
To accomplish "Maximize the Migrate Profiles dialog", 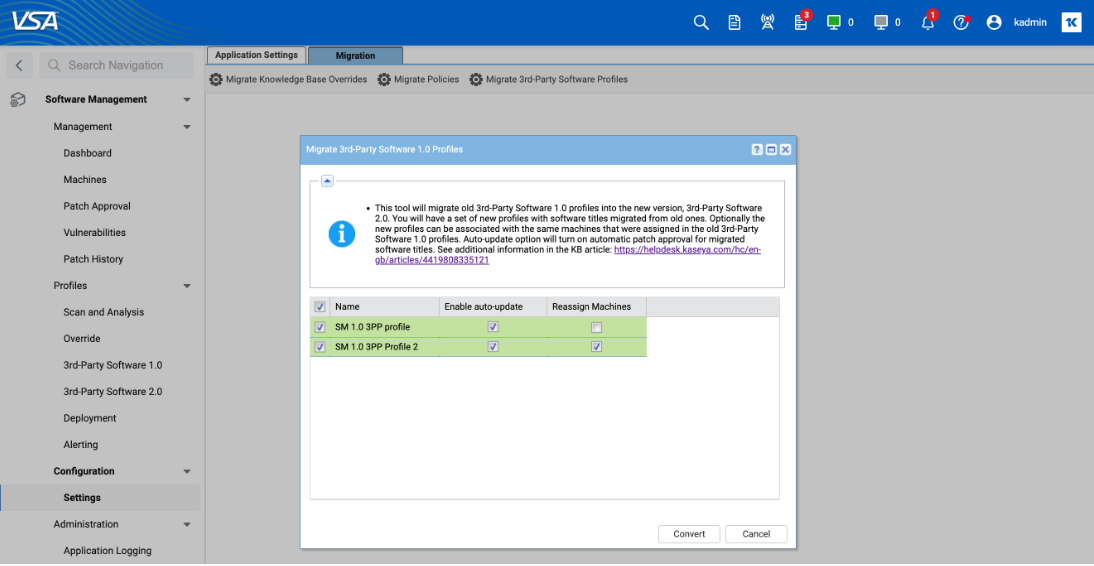I will pyautogui.click(x=772, y=150).
